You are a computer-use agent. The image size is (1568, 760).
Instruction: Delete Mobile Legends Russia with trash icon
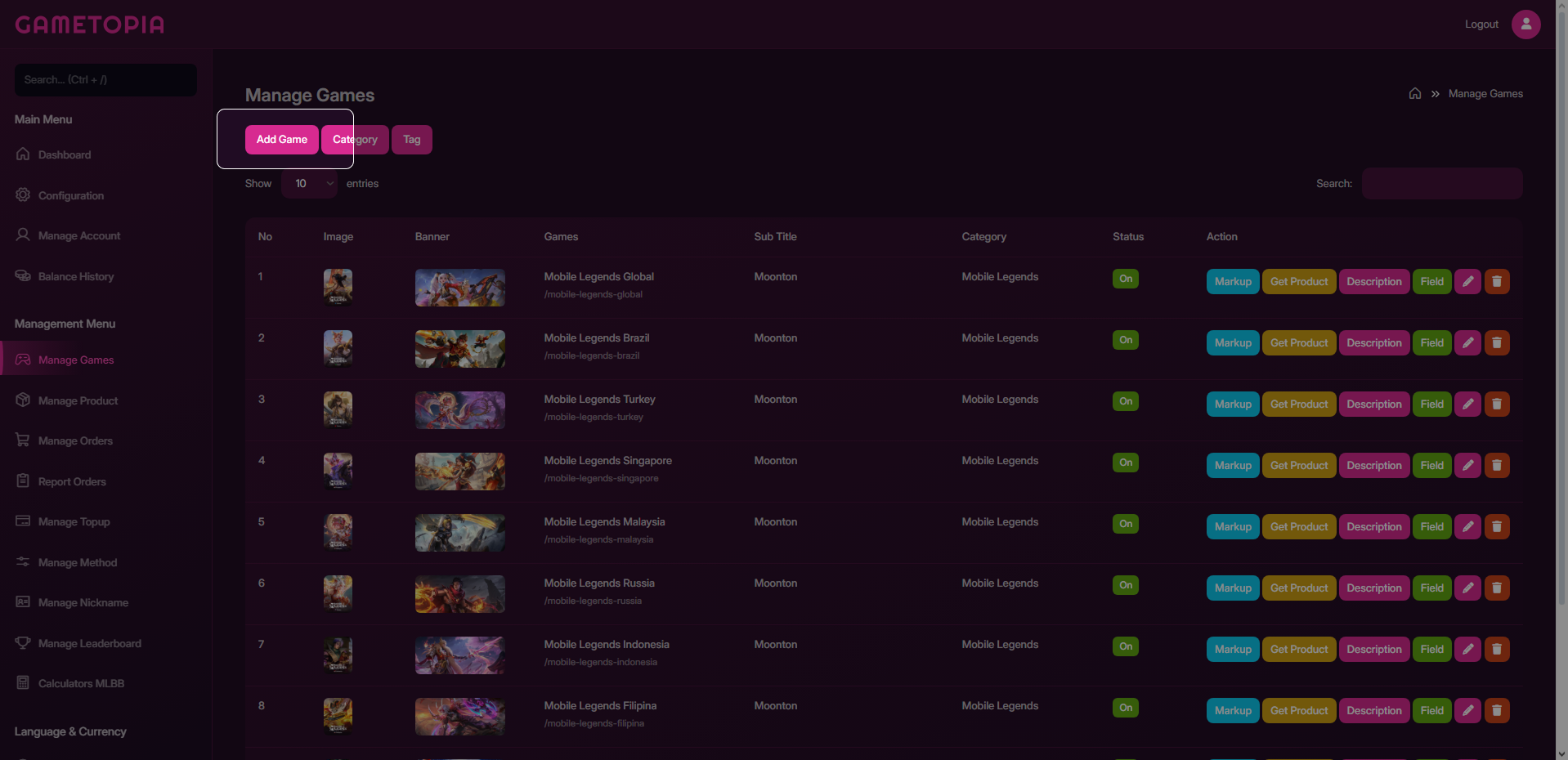(x=1497, y=588)
